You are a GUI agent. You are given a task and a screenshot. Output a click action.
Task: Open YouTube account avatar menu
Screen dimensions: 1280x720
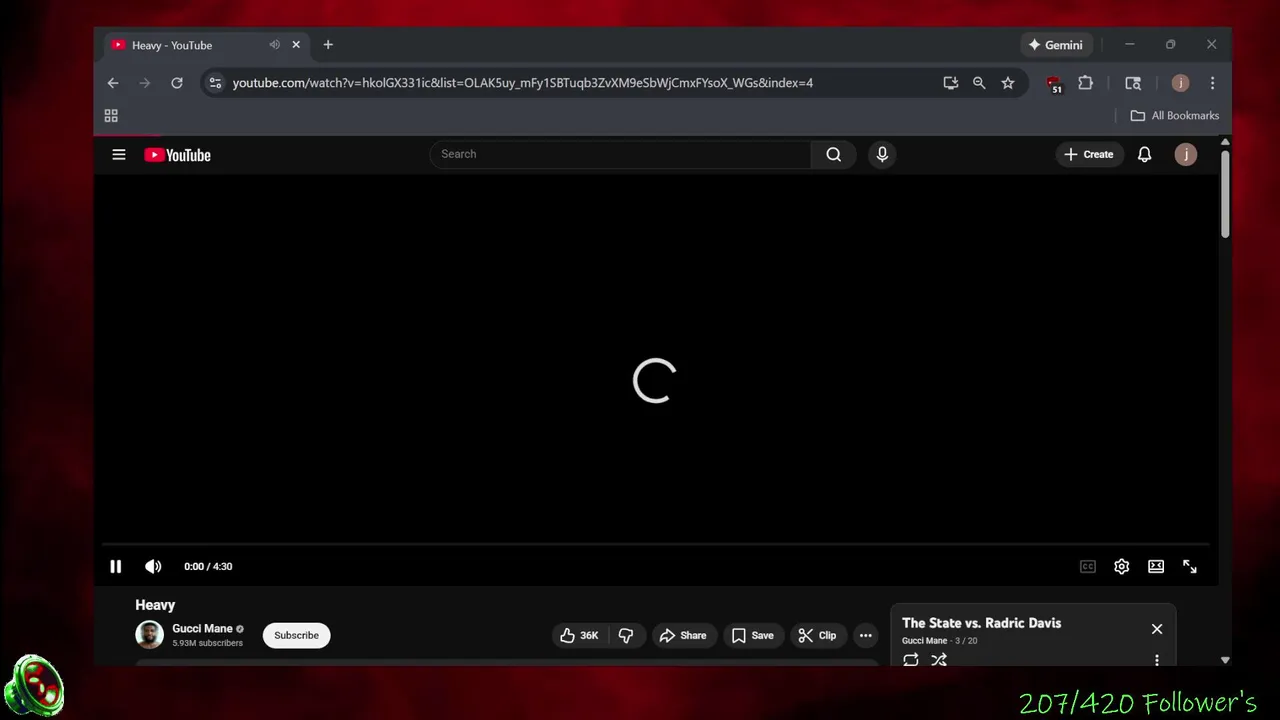(1186, 154)
